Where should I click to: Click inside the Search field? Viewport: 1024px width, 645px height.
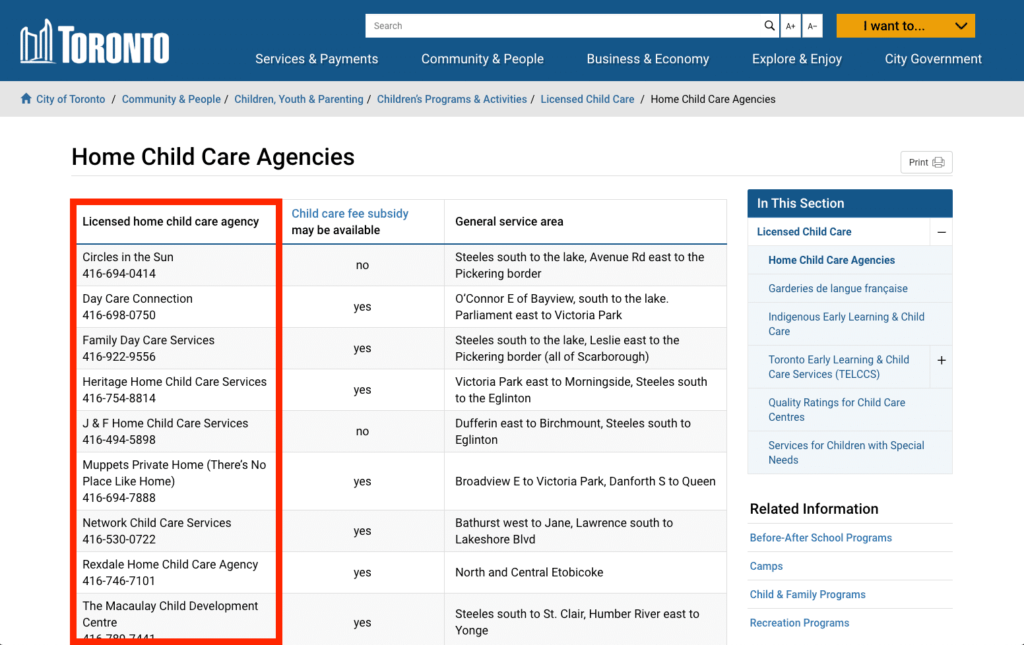point(563,26)
